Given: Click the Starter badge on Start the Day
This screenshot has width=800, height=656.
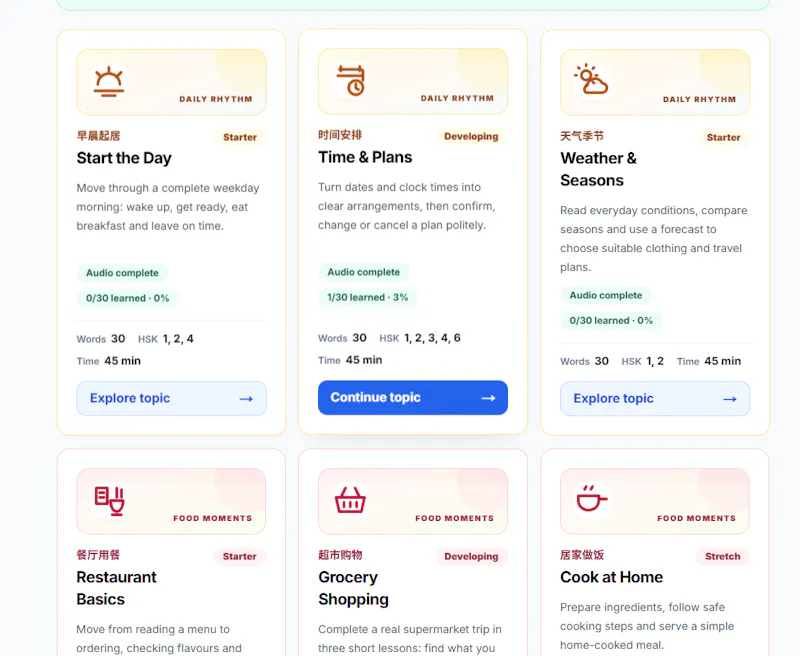Looking at the screenshot, I should (240, 137).
